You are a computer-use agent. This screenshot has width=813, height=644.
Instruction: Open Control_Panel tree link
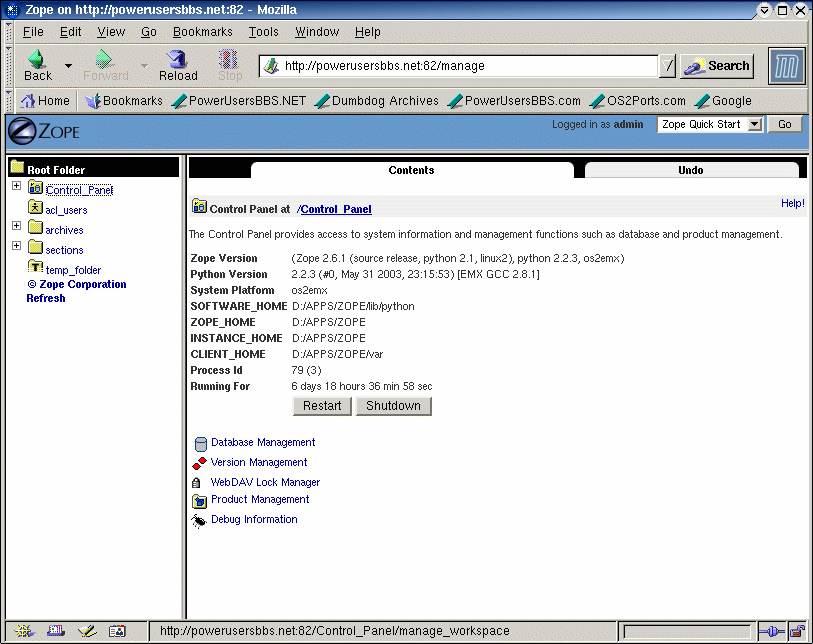(79, 190)
